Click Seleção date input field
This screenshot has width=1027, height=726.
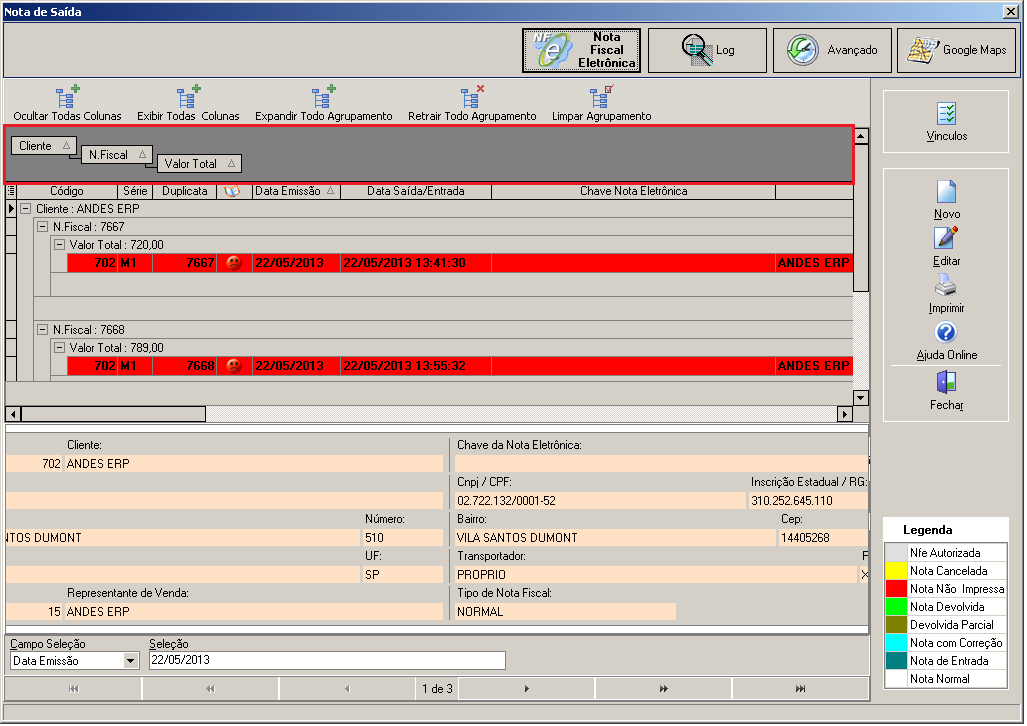pyautogui.click(x=327, y=660)
